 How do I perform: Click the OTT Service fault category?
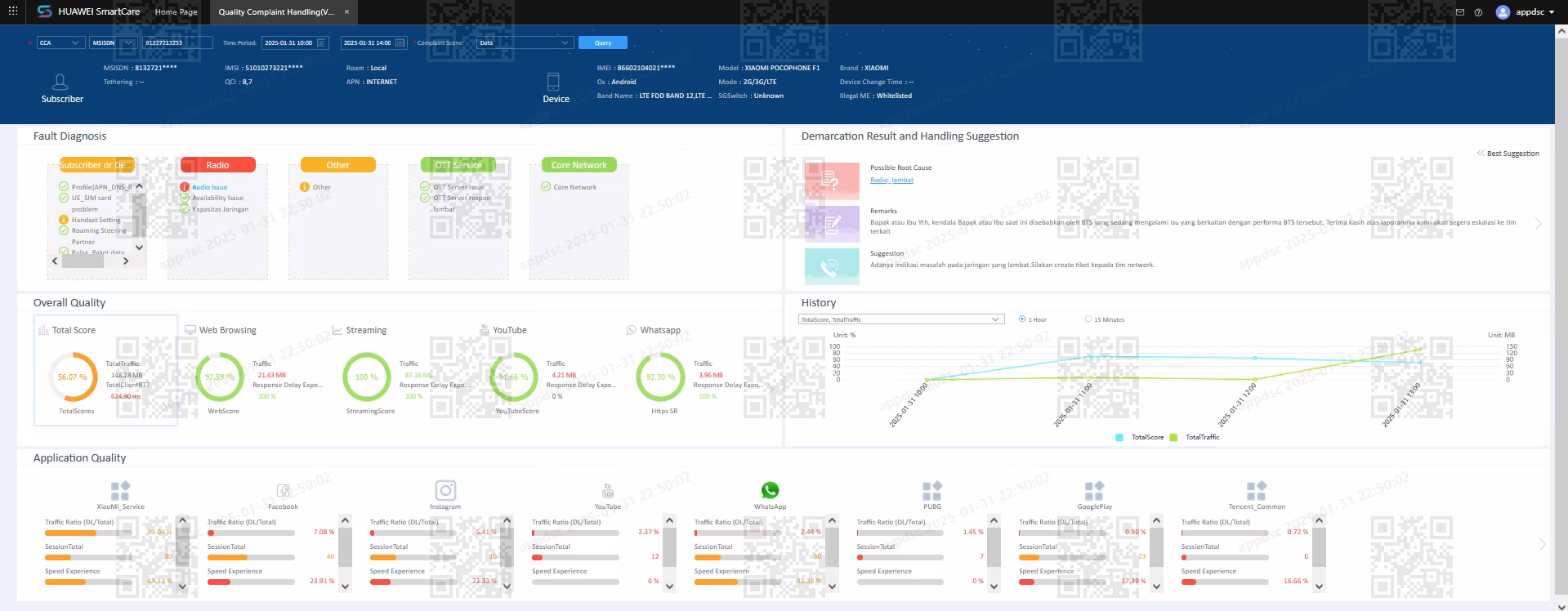pyautogui.click(x=458, y=165)
